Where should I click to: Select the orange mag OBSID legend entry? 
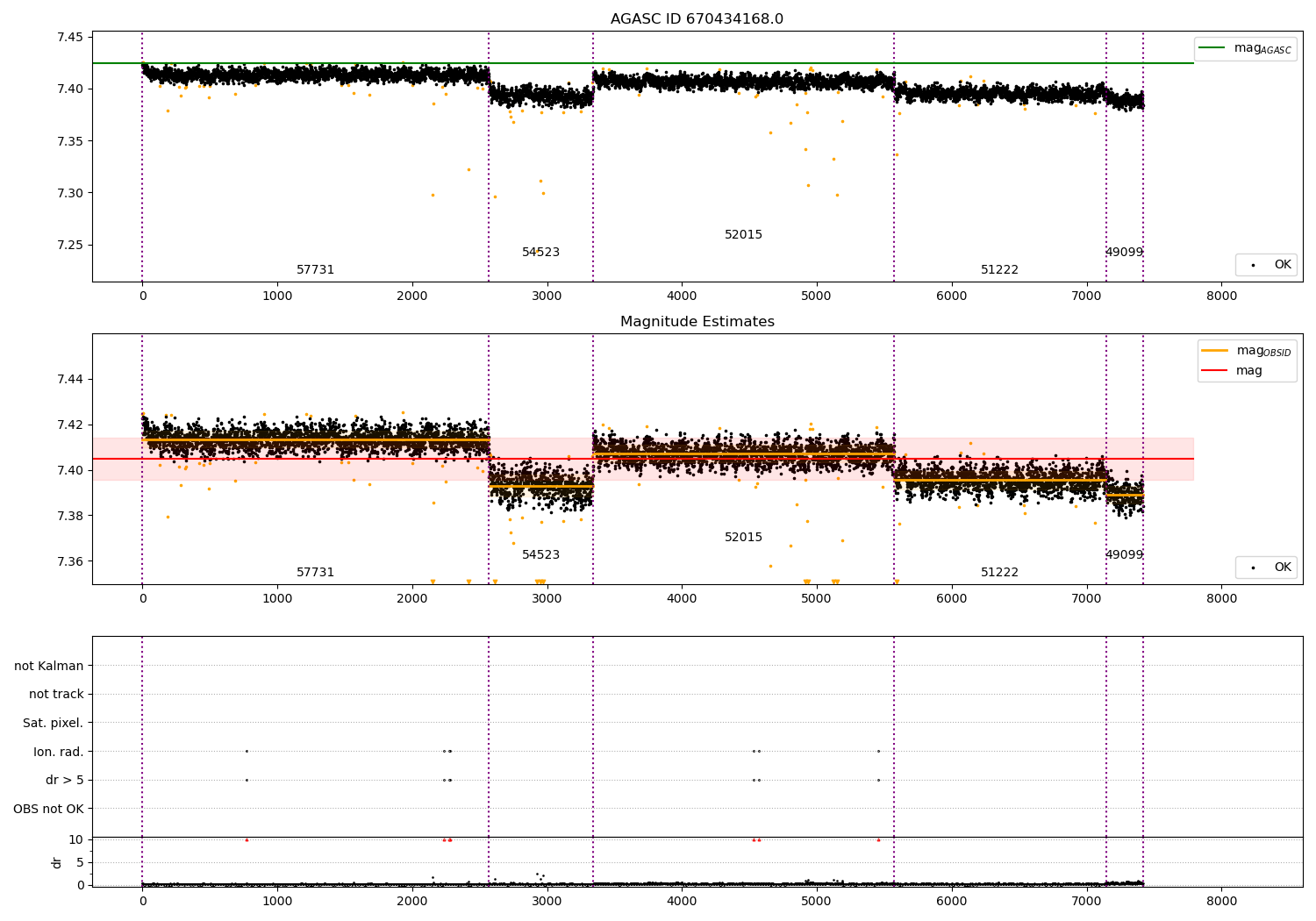1246,351
